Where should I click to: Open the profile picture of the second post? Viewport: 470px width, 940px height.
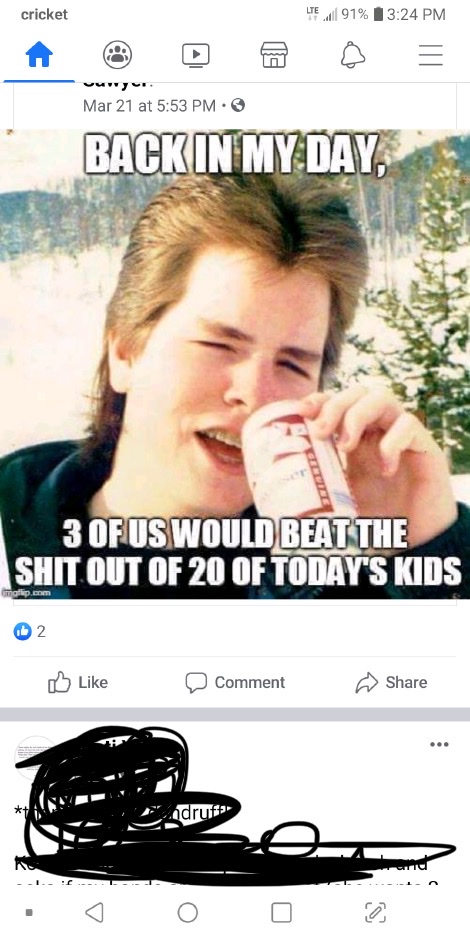pyautogui.click(x=34, y=758)
